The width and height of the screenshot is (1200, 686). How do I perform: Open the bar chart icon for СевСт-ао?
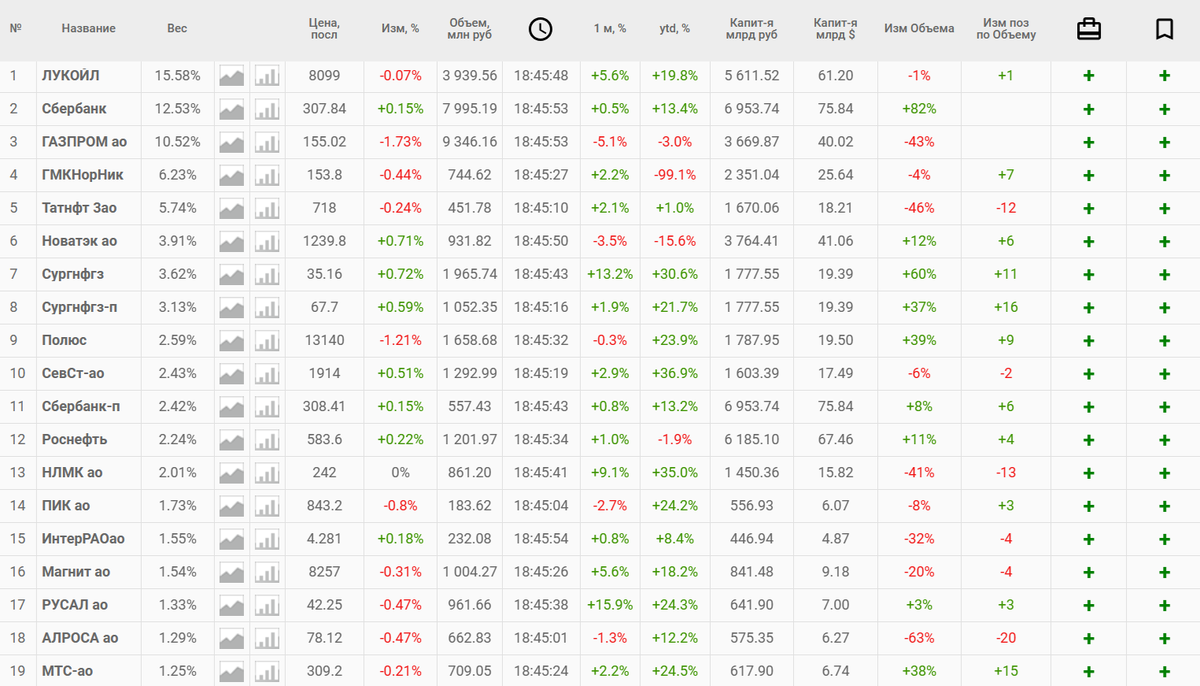pos(267,373)
